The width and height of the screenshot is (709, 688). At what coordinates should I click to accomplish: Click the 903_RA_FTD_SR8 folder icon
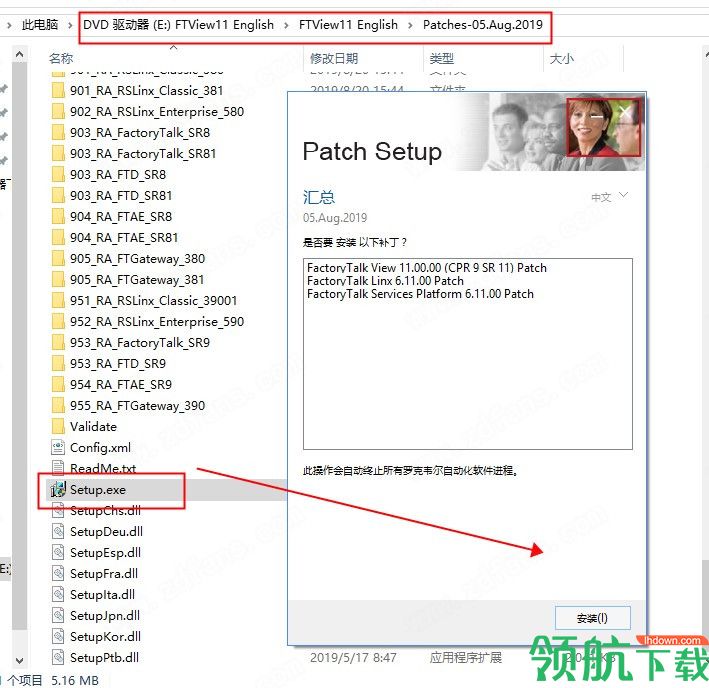coord(58,174)
